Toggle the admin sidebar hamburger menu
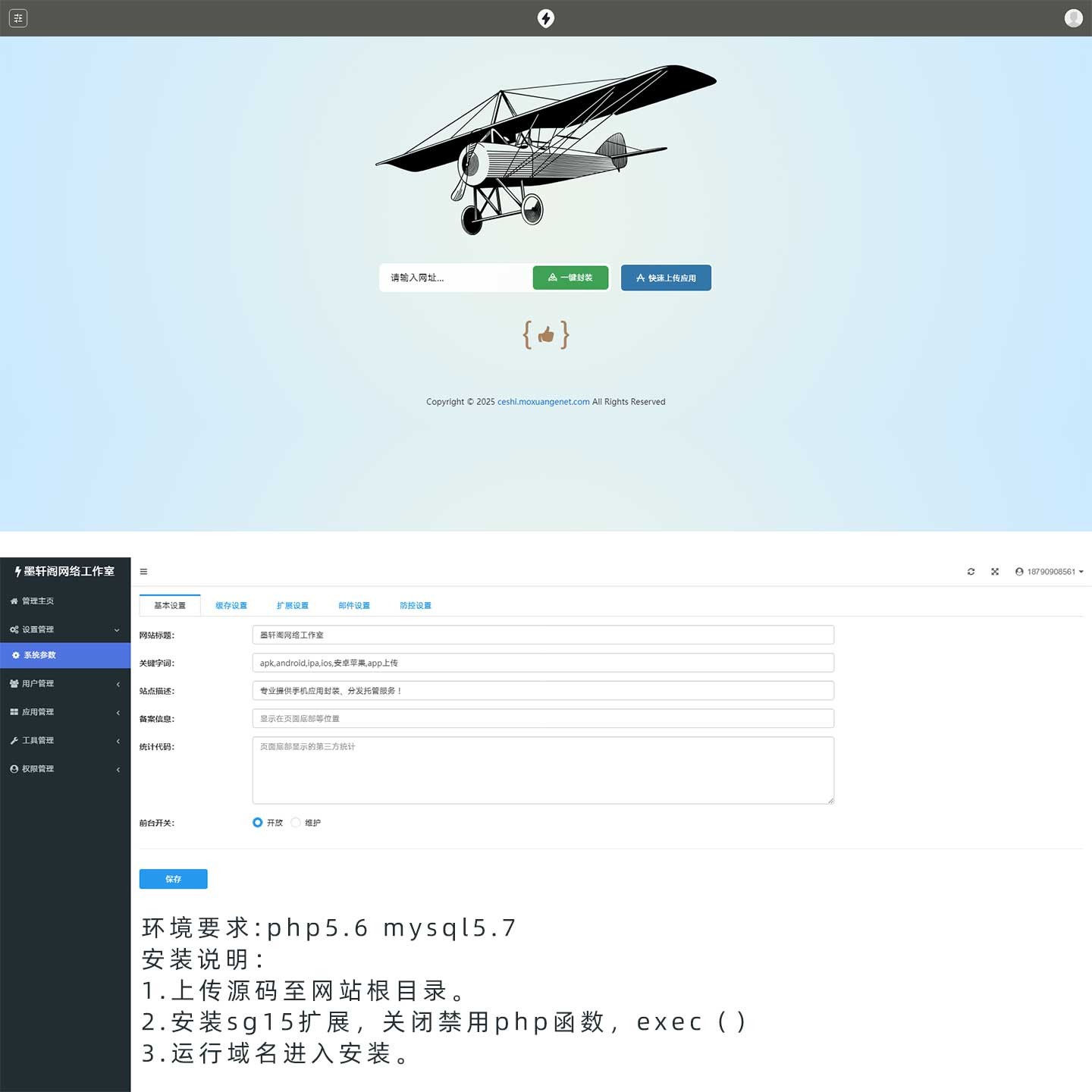 [x=143, y=572]
